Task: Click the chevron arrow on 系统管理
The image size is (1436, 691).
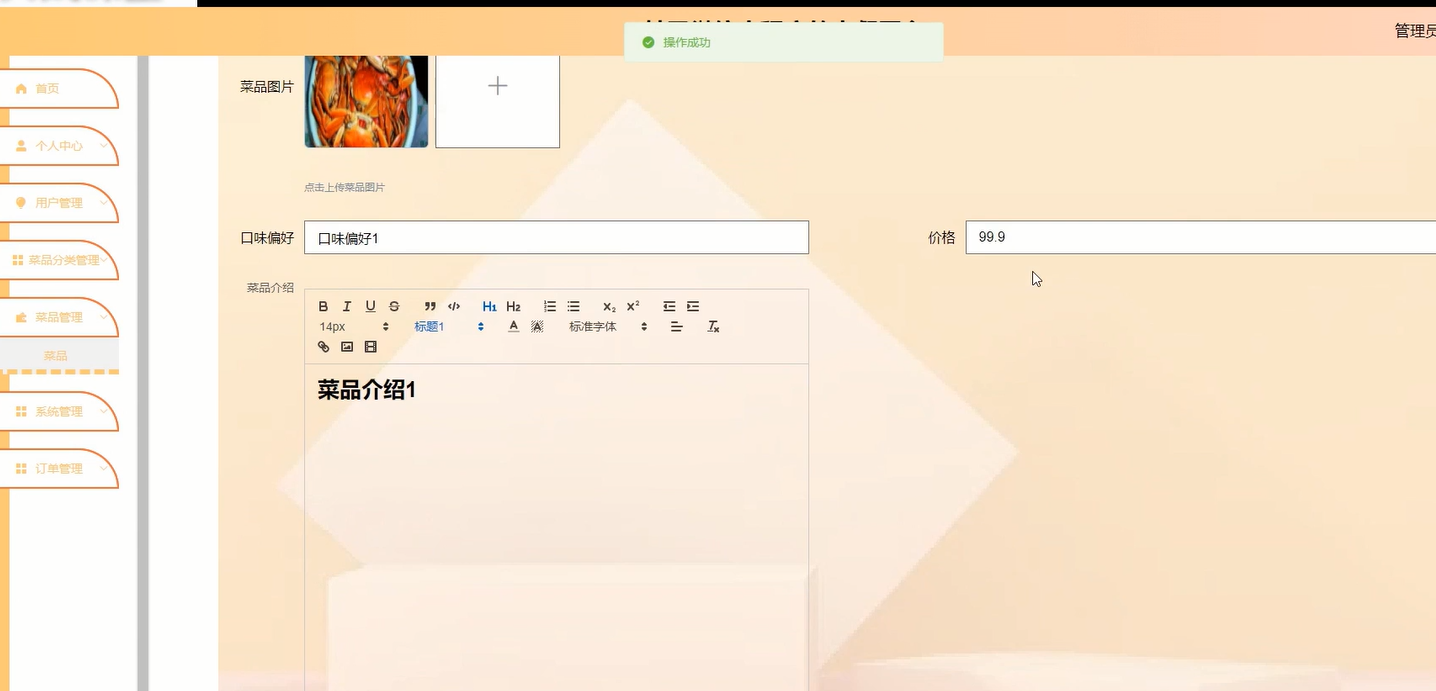Action: pyautogui.click(x=103, y=411)
